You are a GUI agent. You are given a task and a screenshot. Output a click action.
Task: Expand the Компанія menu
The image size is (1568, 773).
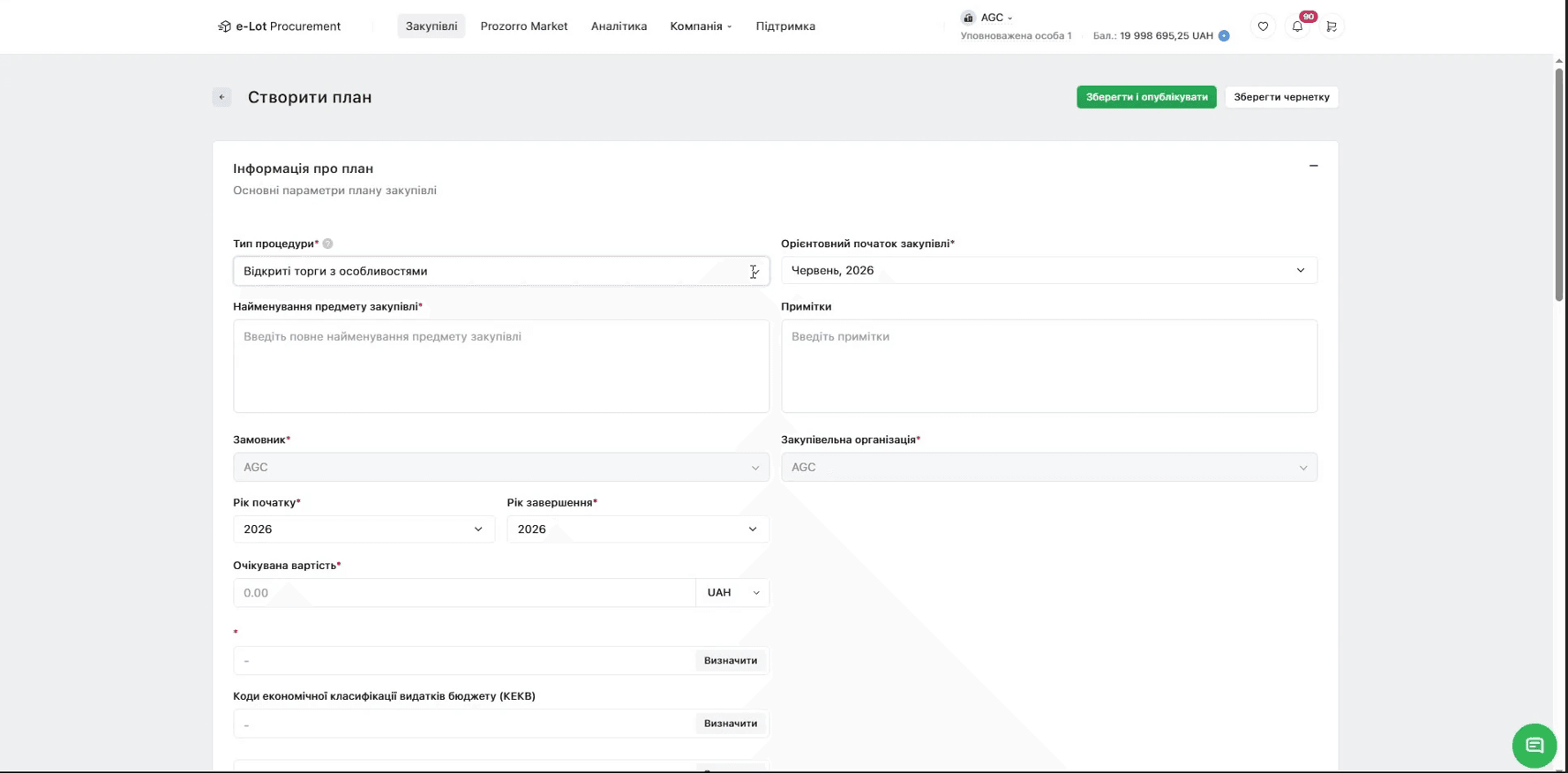click(x=701, y=26)
